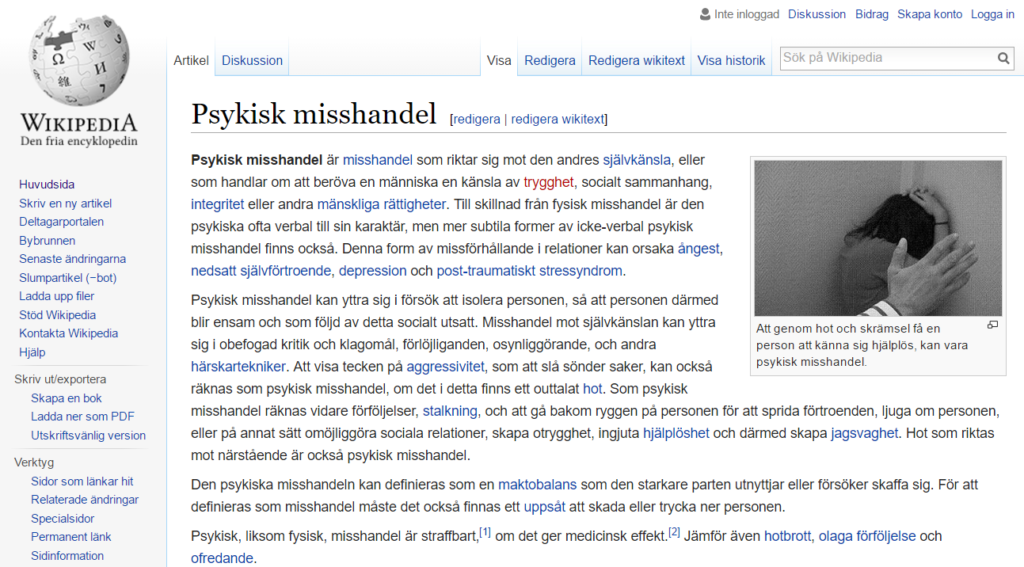
Task: Open the ofredande link
Action: coord(221,559)
